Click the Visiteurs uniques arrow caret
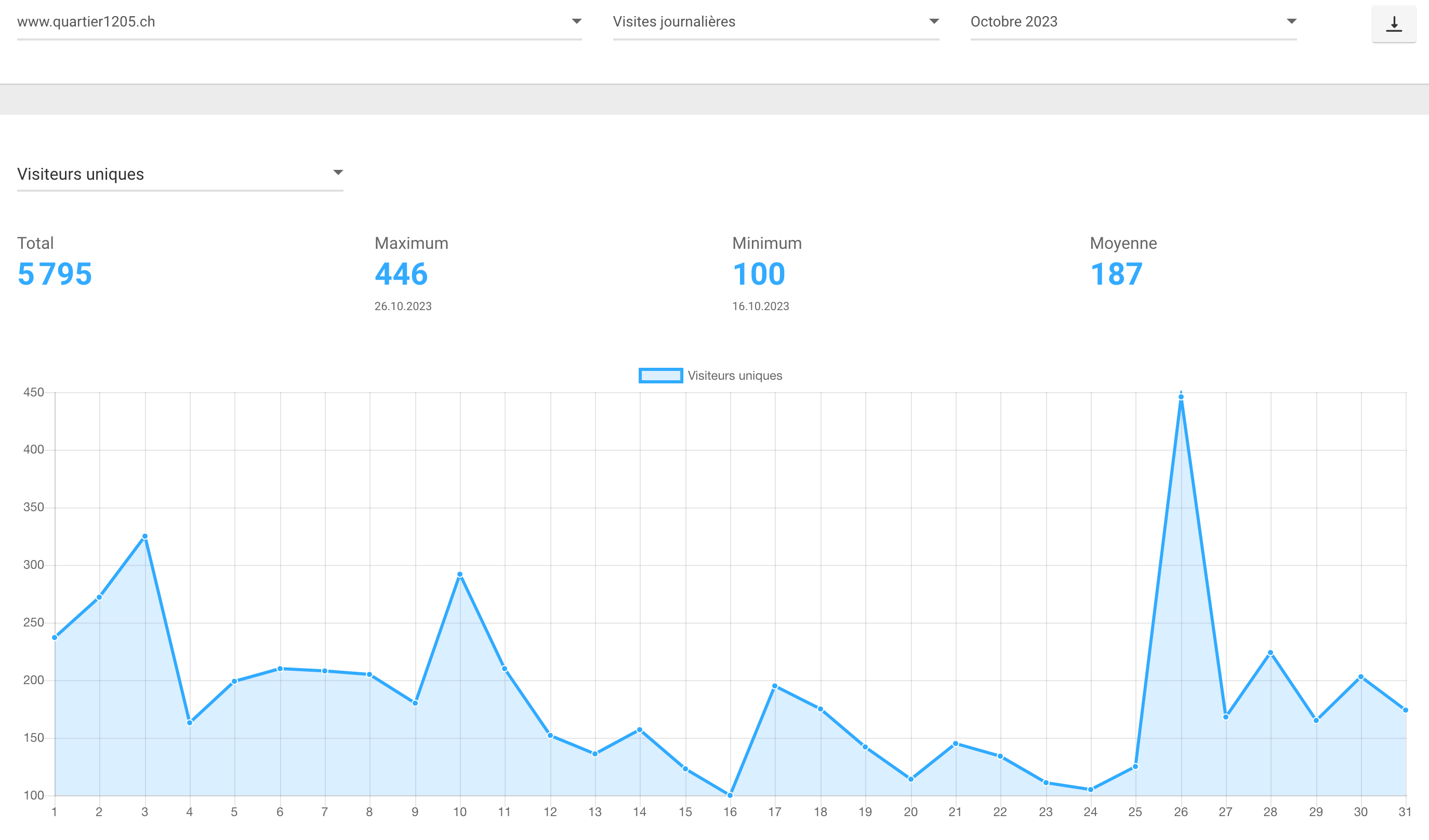The image size is (1429, 840). 338,172
